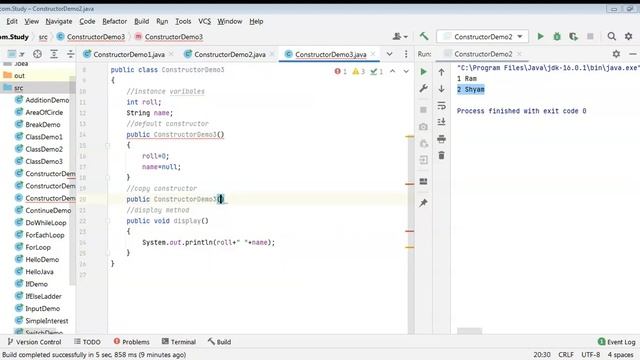The width and height of the screenshot is (640, 360).
Task: Click the wrench icon in Run panel
Action: [423, 88]
